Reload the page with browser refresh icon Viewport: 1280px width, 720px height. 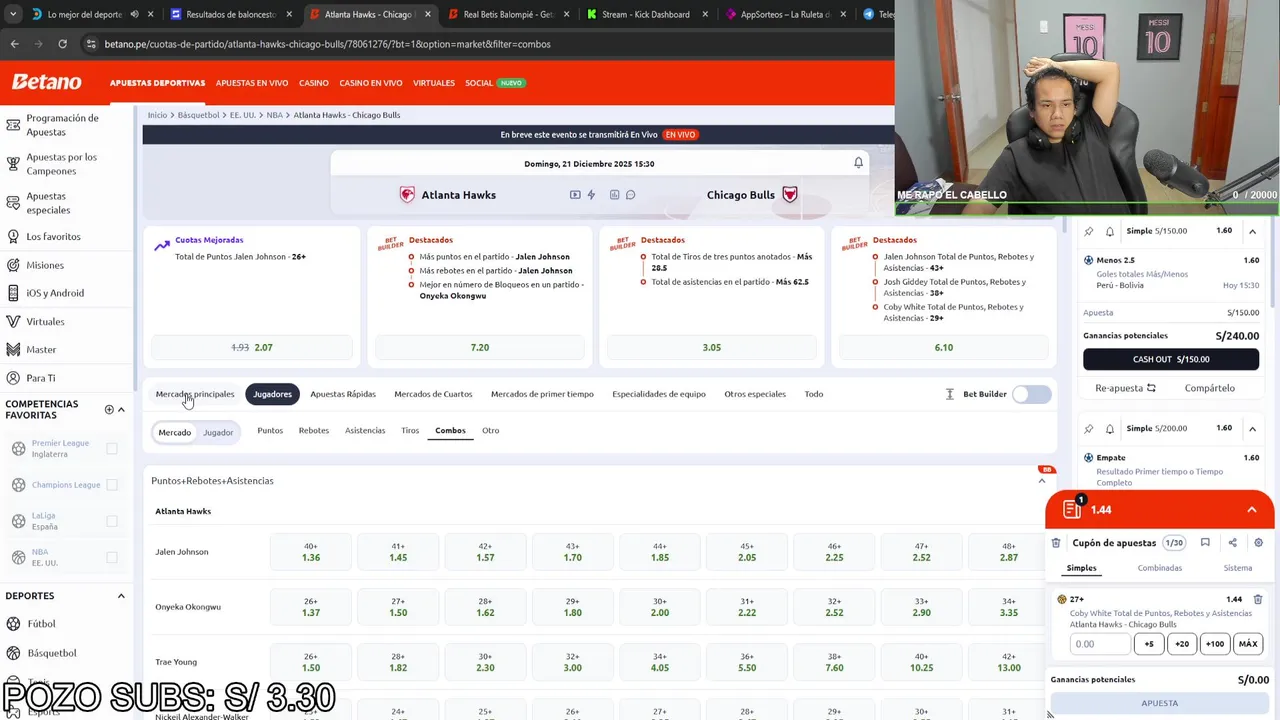coord(62,44)
